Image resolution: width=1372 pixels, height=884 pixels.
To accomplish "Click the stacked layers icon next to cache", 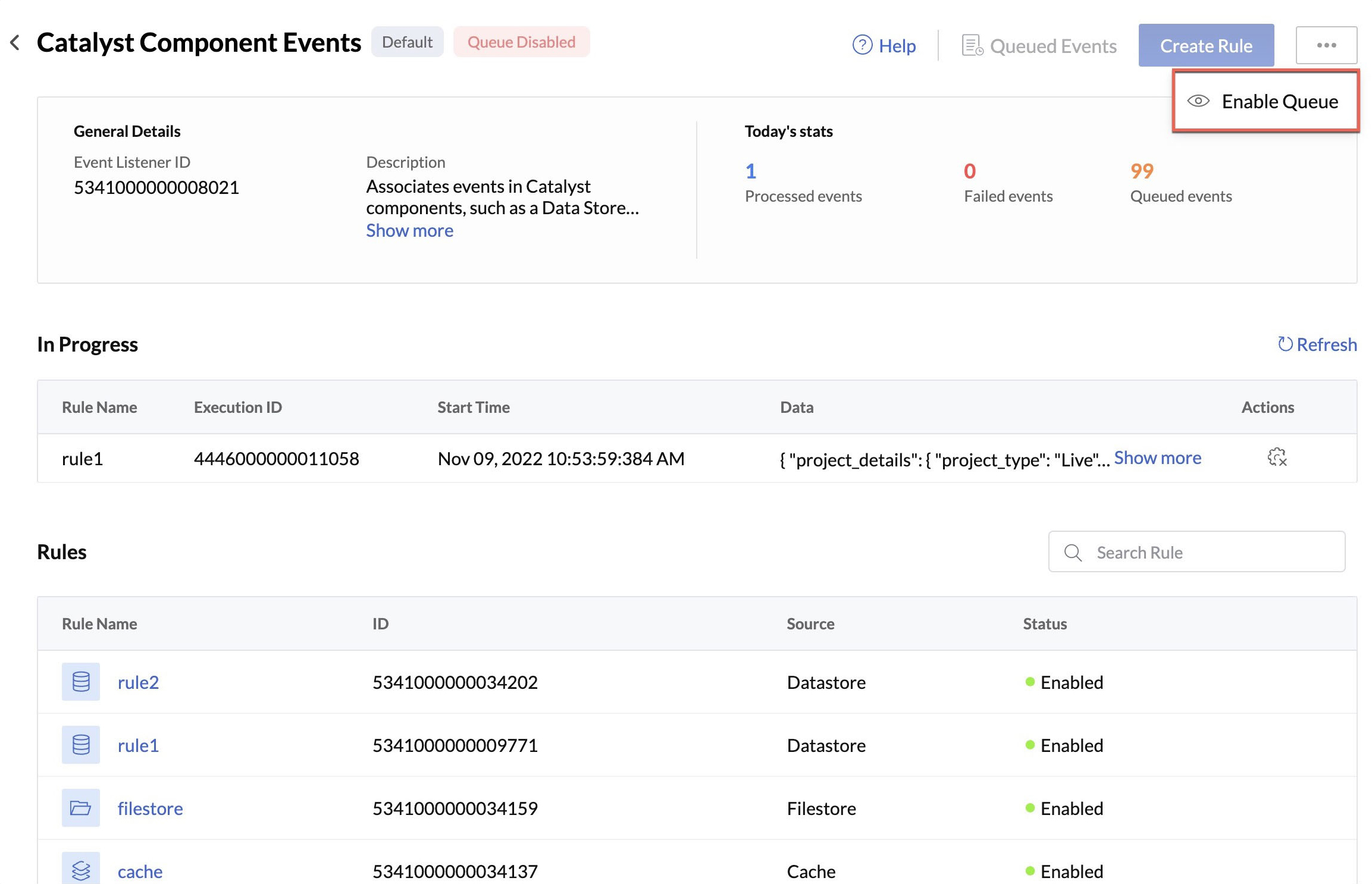I will point(81,870).
